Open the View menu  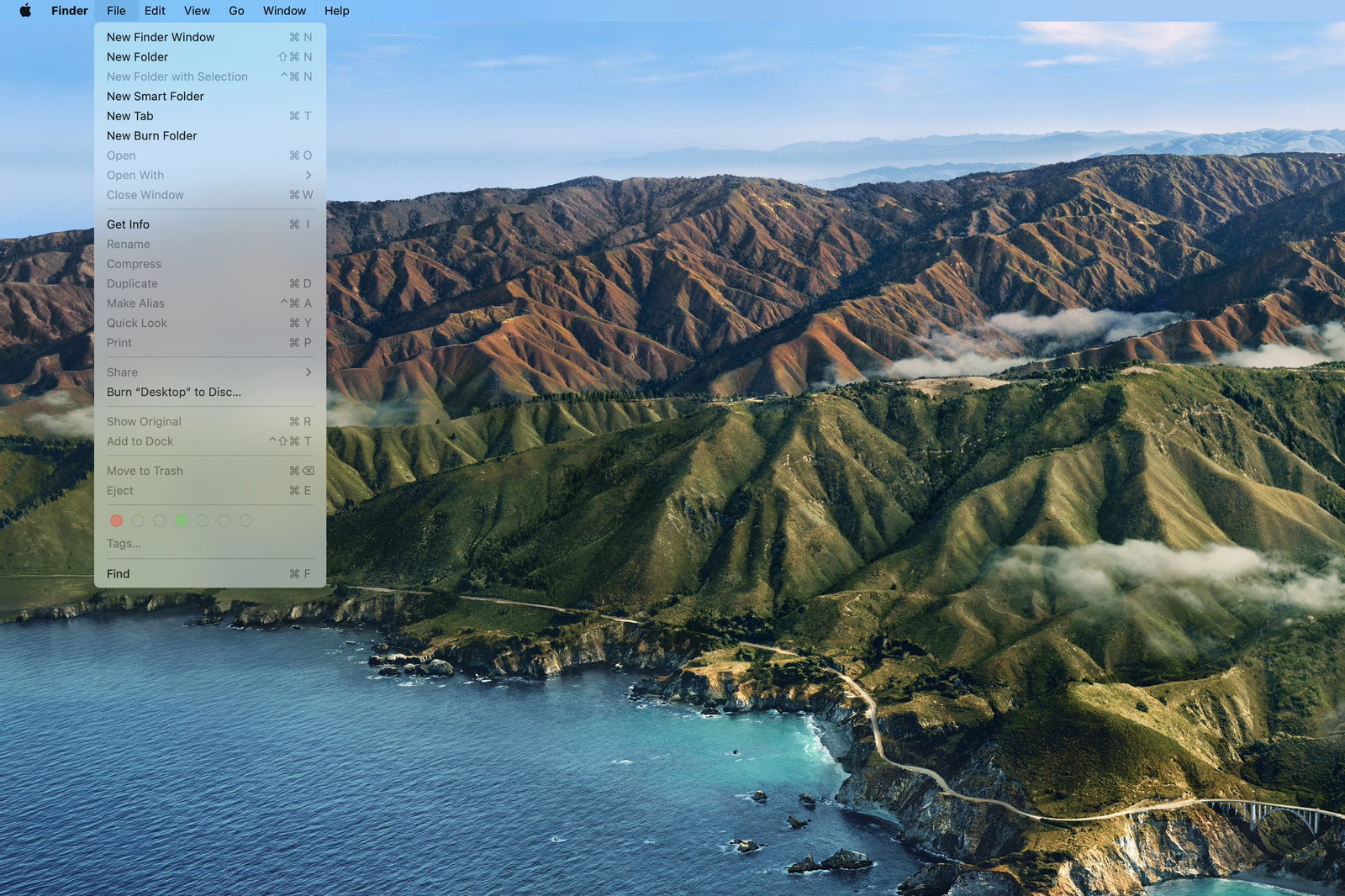(197, 11)
